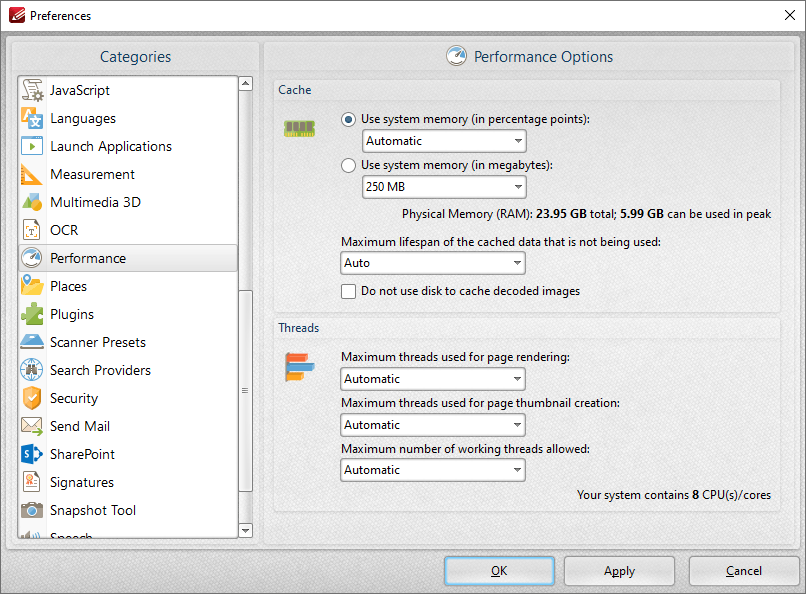Click the OK button
The width and height of the screenshot is (806, 594).
tap(499, 571)
